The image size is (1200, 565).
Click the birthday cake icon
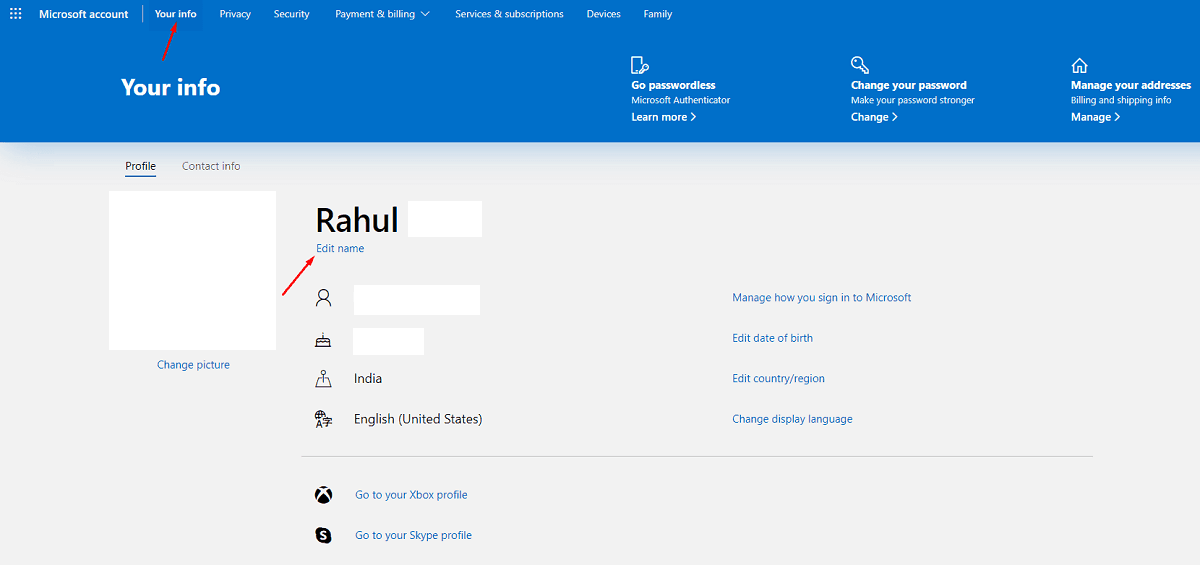323,340
